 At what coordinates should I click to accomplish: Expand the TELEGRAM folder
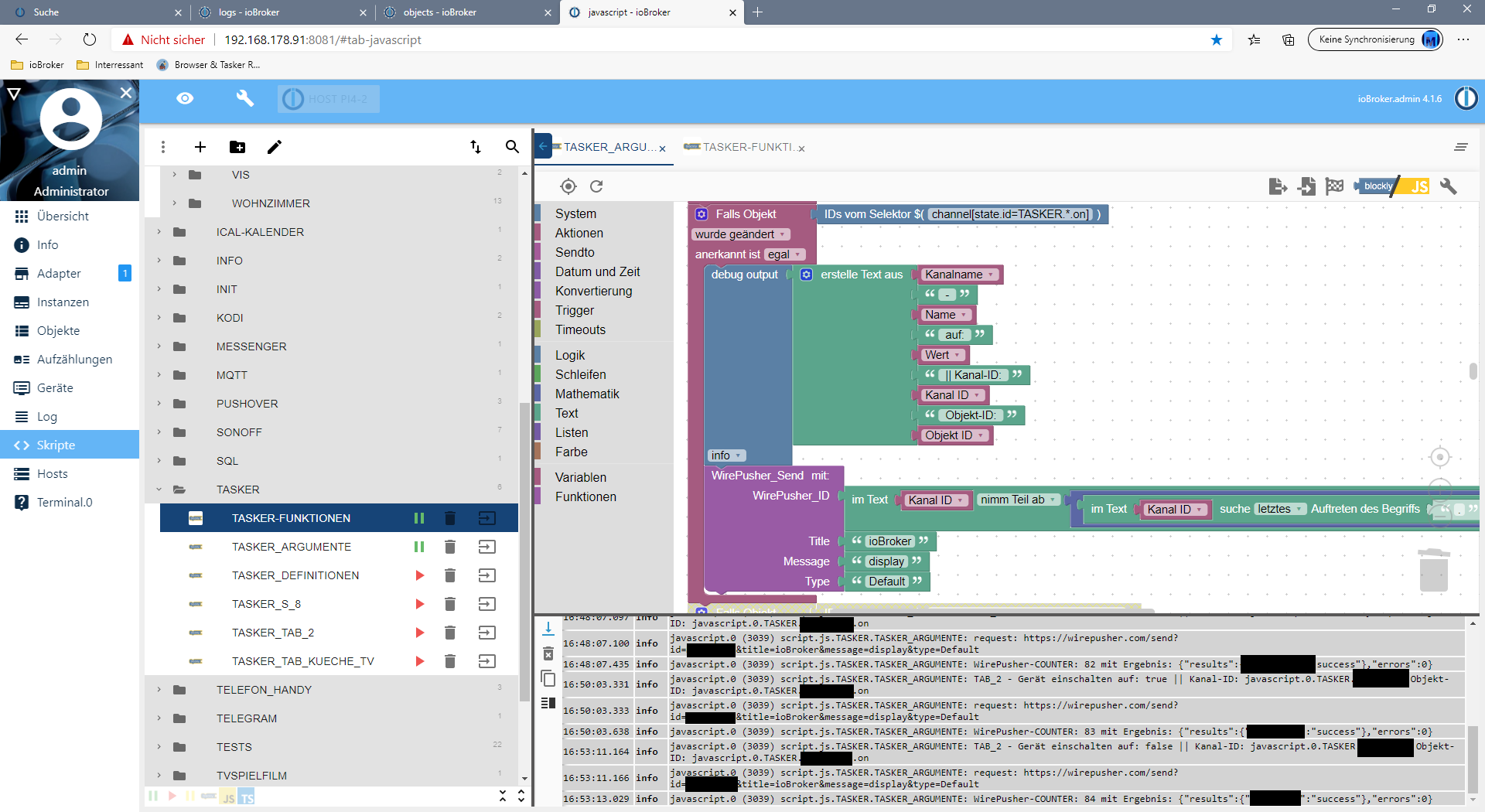tap(159, 718)
